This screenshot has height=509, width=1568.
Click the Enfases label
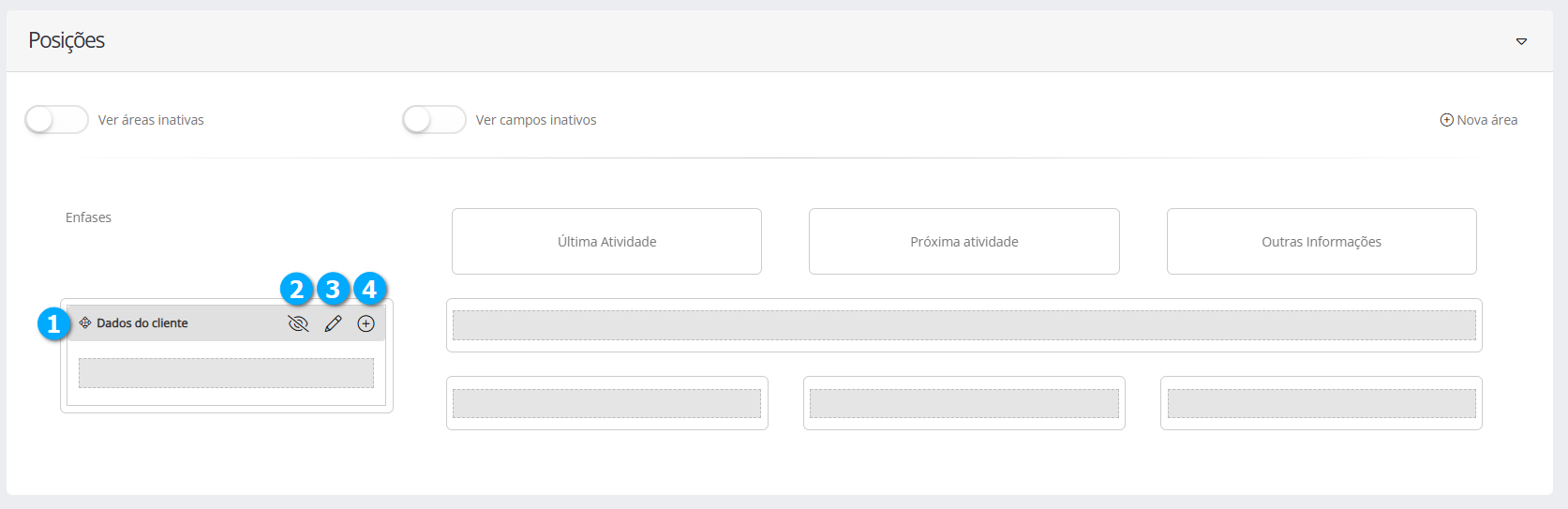point(88,217)
